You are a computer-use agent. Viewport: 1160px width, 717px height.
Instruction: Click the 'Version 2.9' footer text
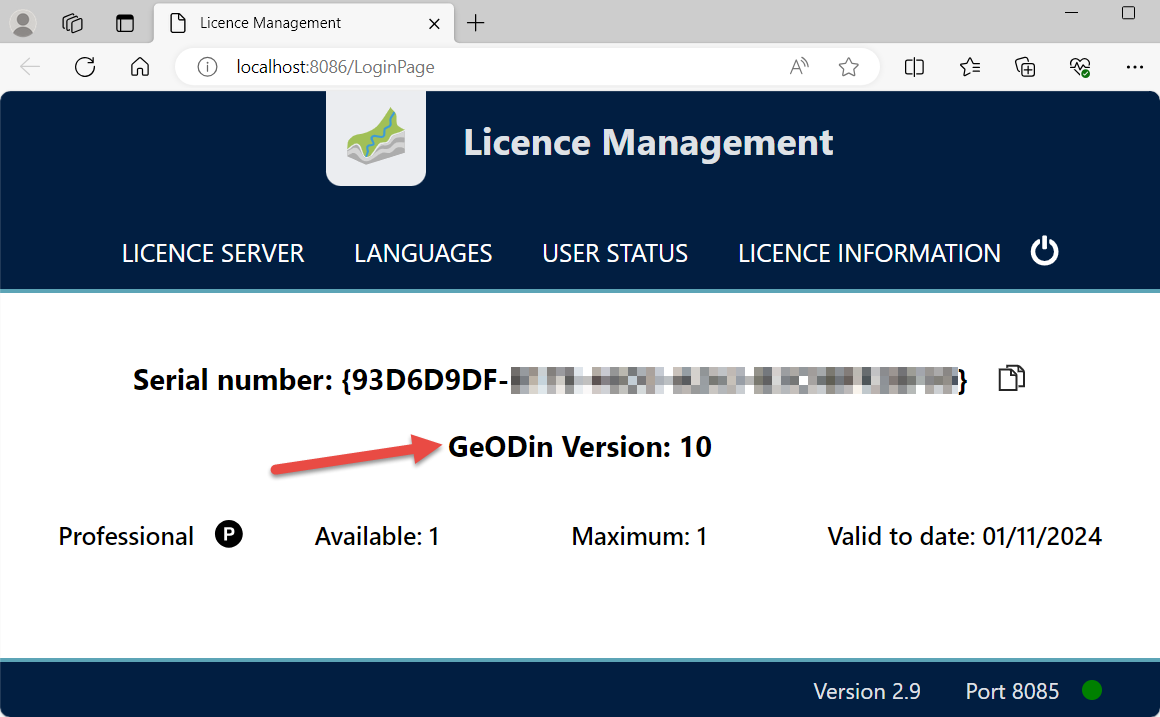(x=867, y=691)
